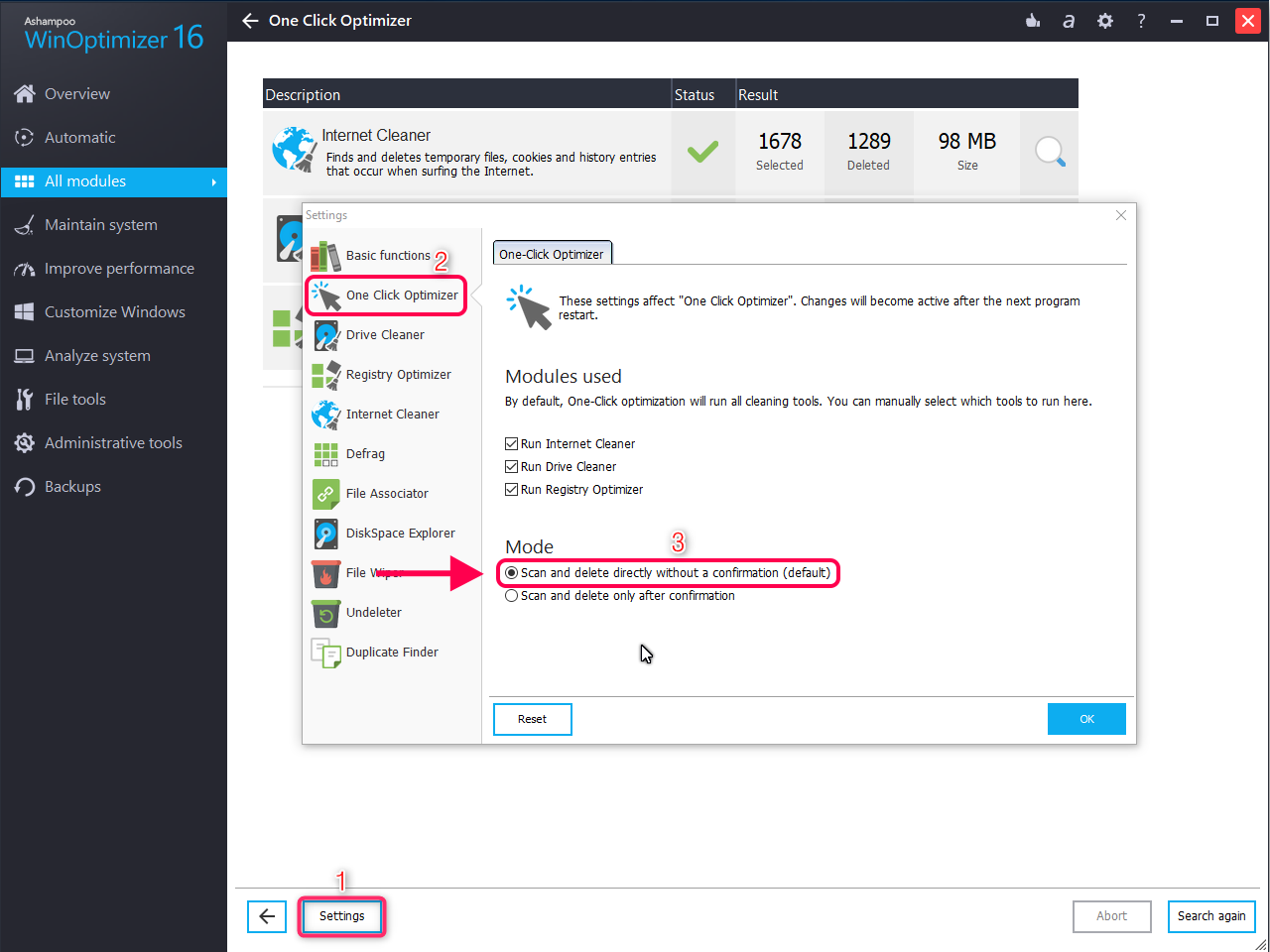
Task: Click the Customize Windows logo icon
Action: point(25,312)
